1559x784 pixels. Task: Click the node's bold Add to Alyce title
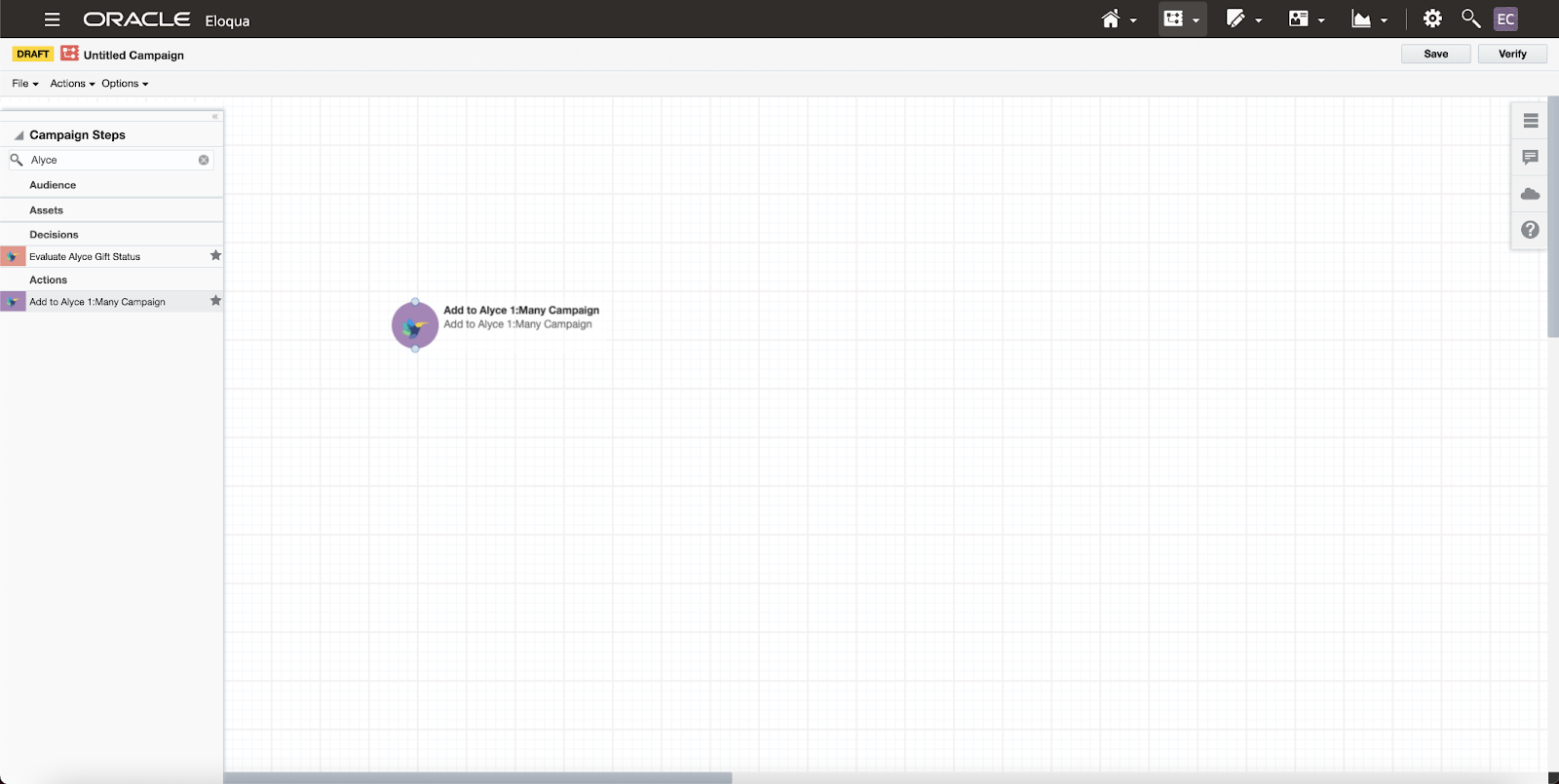coord(521,311)
